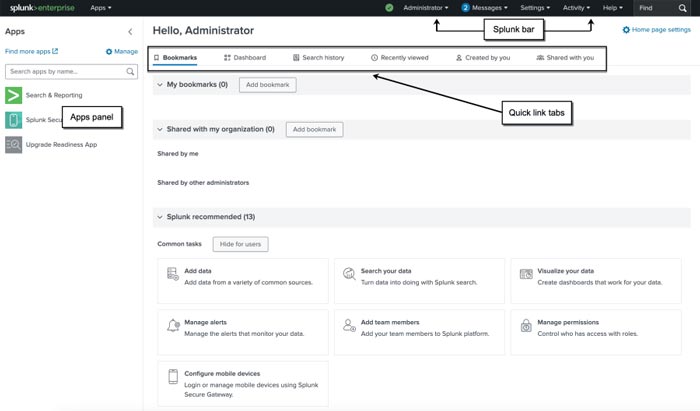Click the green health status check icon

tap(389, 8)
